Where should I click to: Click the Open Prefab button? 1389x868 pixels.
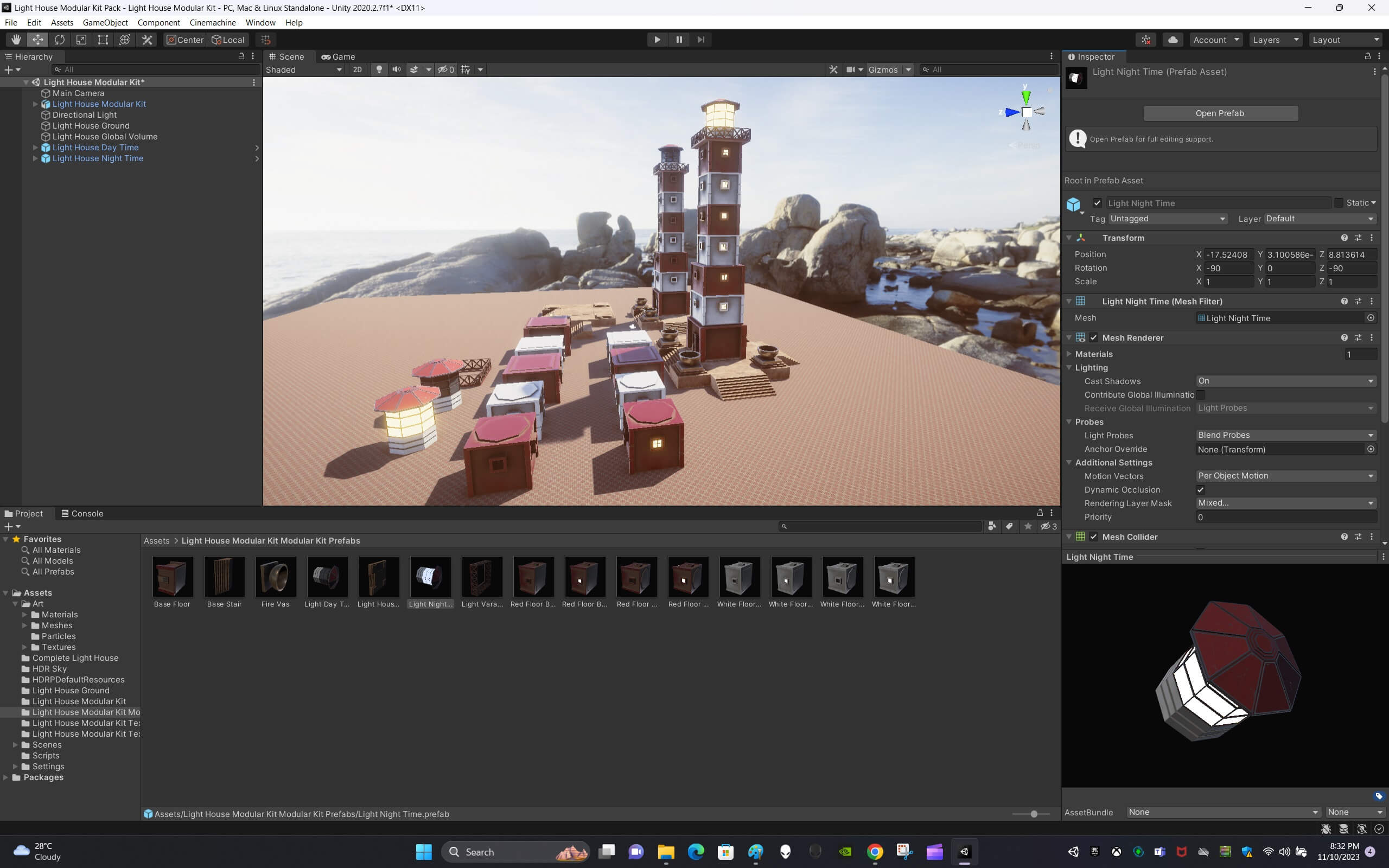[1220, 113]
